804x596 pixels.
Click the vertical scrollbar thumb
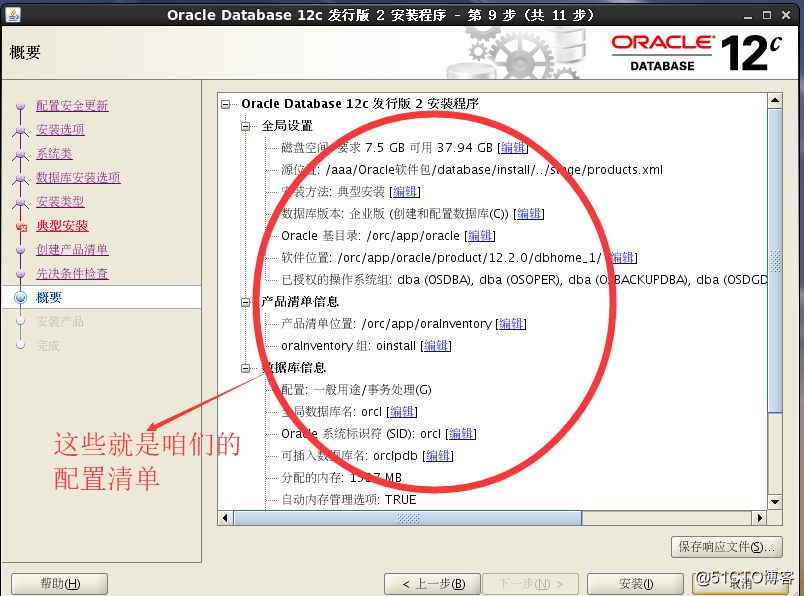(x=775, y=260)
